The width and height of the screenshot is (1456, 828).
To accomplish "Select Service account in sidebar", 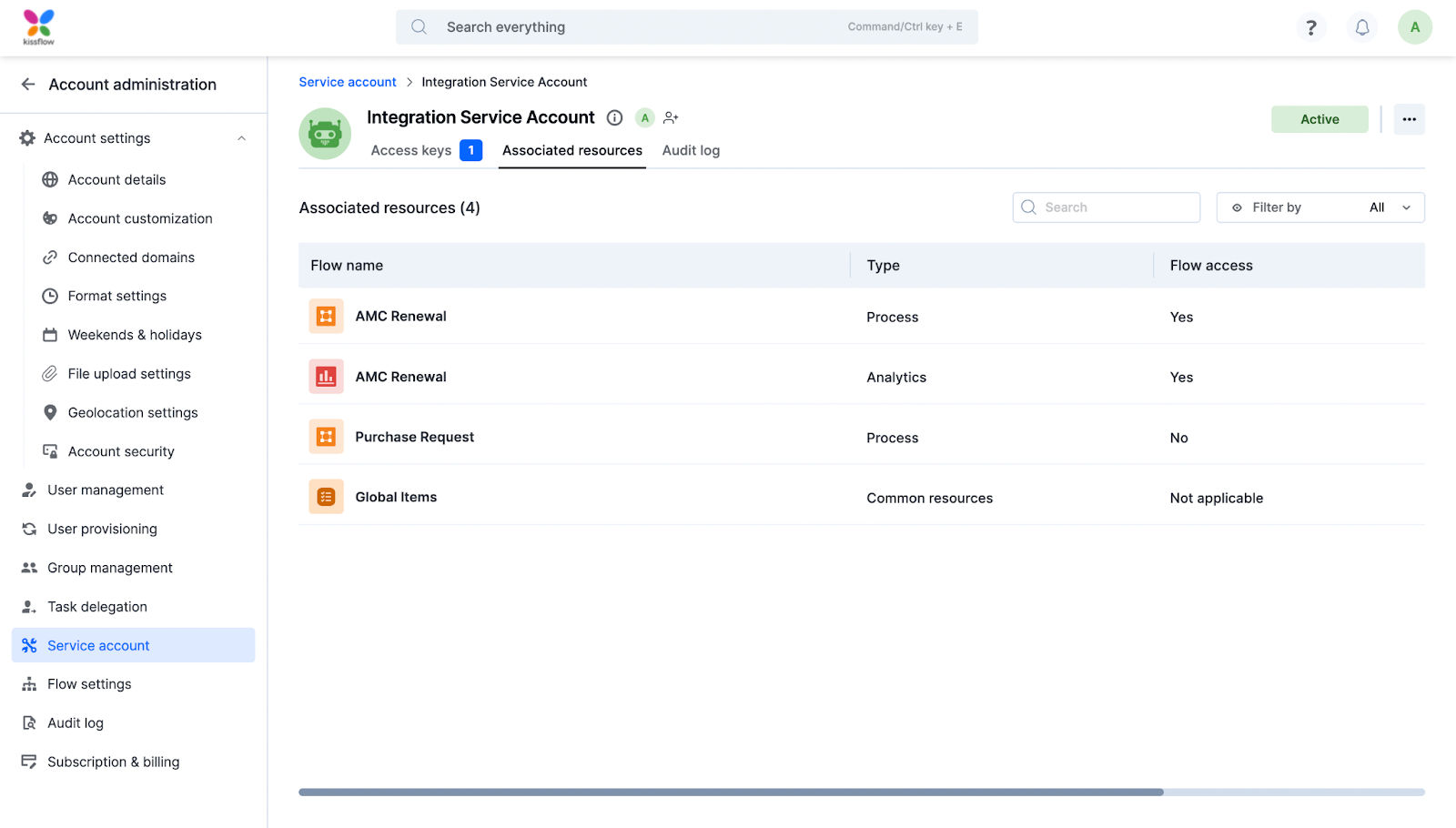I will [133, 645].
